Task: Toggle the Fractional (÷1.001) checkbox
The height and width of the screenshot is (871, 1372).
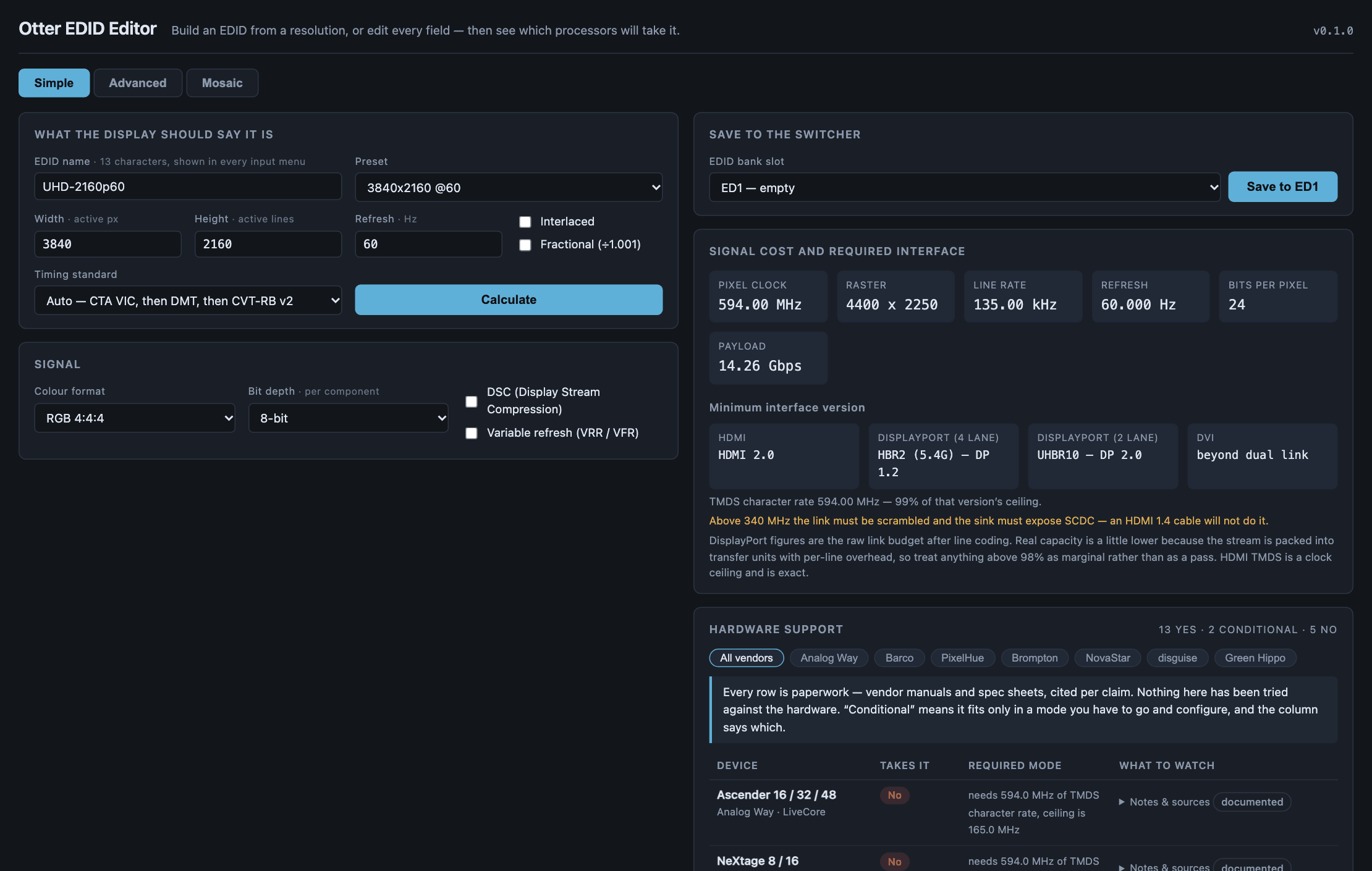Action: pyautogui.click(x=525, y=245)
